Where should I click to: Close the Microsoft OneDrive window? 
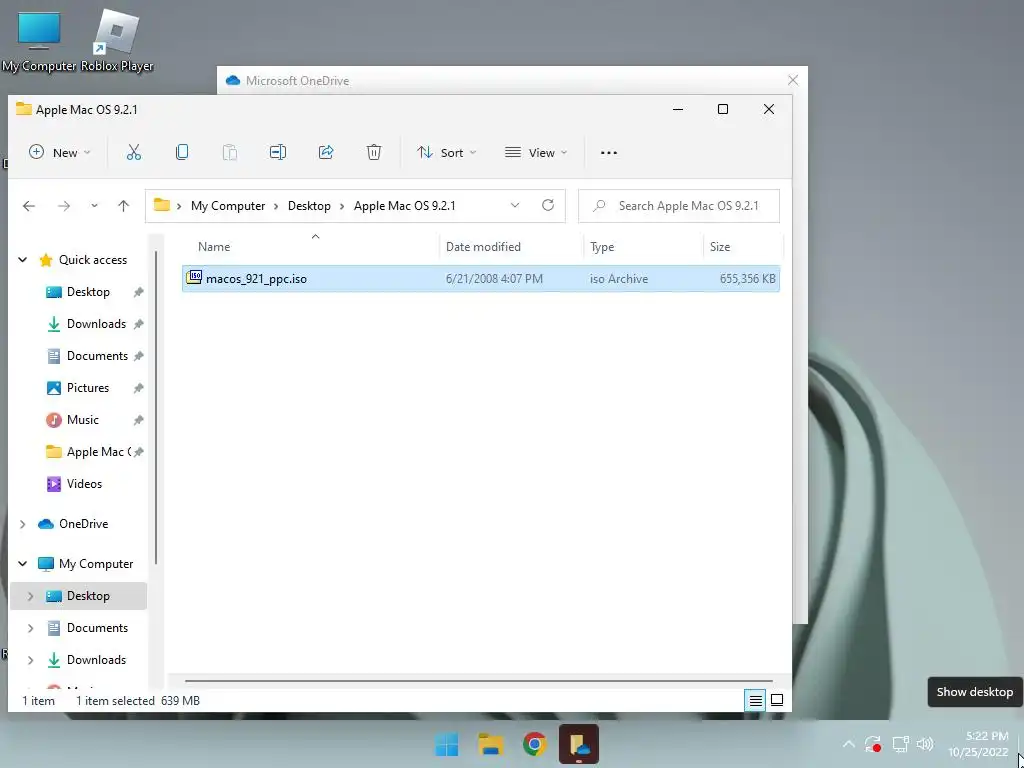coord(793,80)
